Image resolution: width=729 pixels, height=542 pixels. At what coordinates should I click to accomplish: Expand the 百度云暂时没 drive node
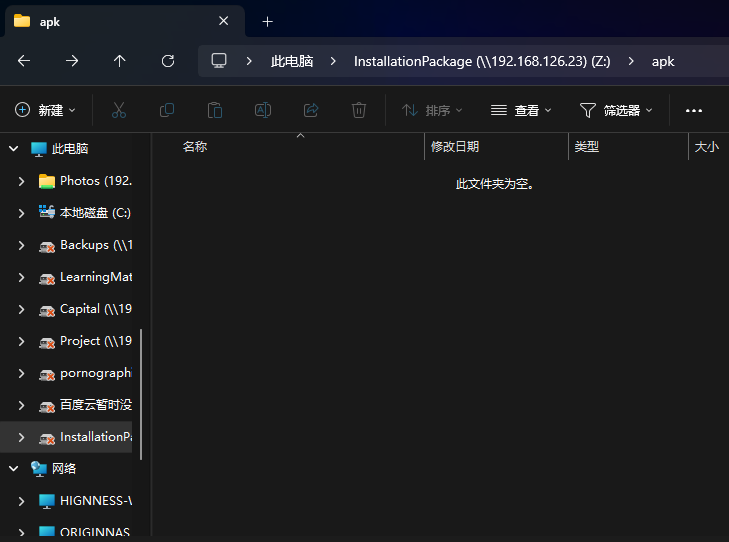(x=21, y=405)
